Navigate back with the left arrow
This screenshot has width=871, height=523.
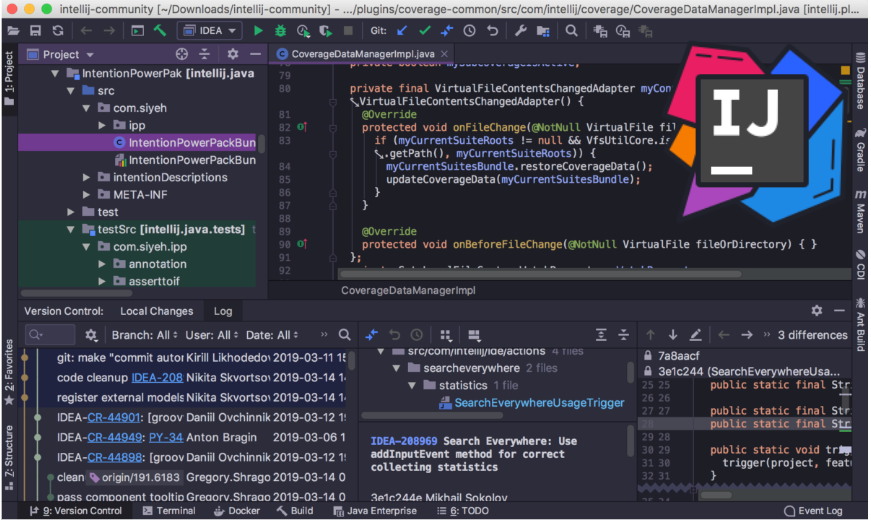click(x=86, y=31)
